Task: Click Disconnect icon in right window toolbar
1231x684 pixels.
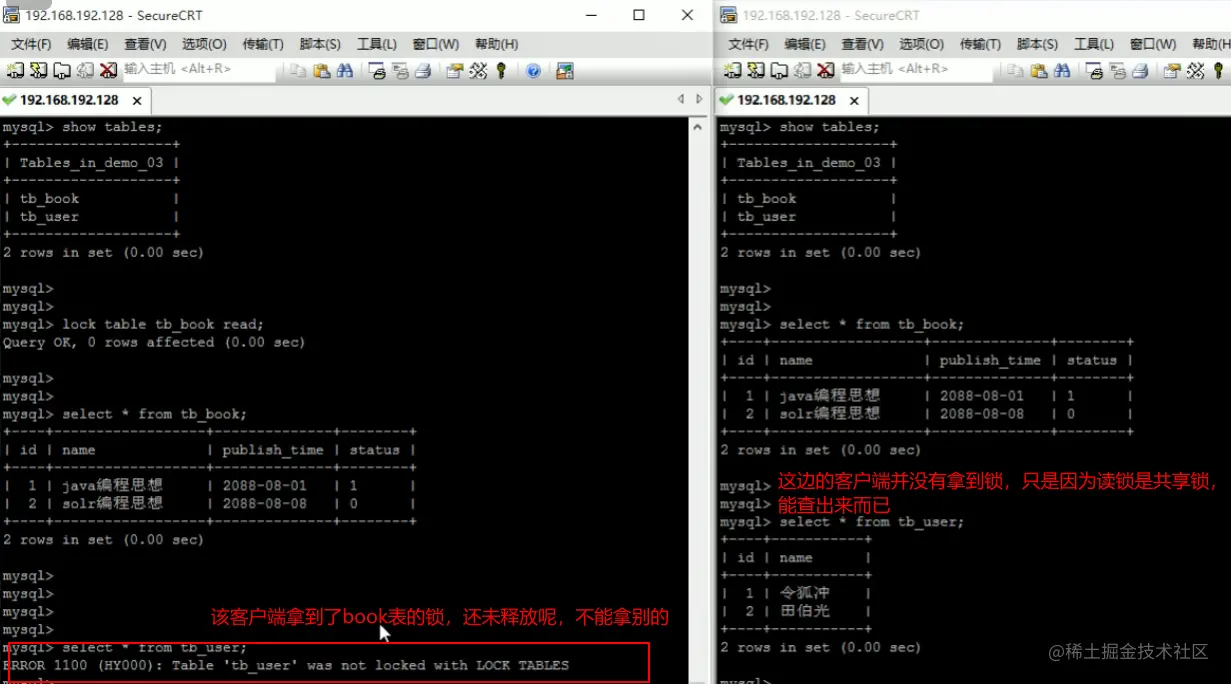Action: click(825, 70)
